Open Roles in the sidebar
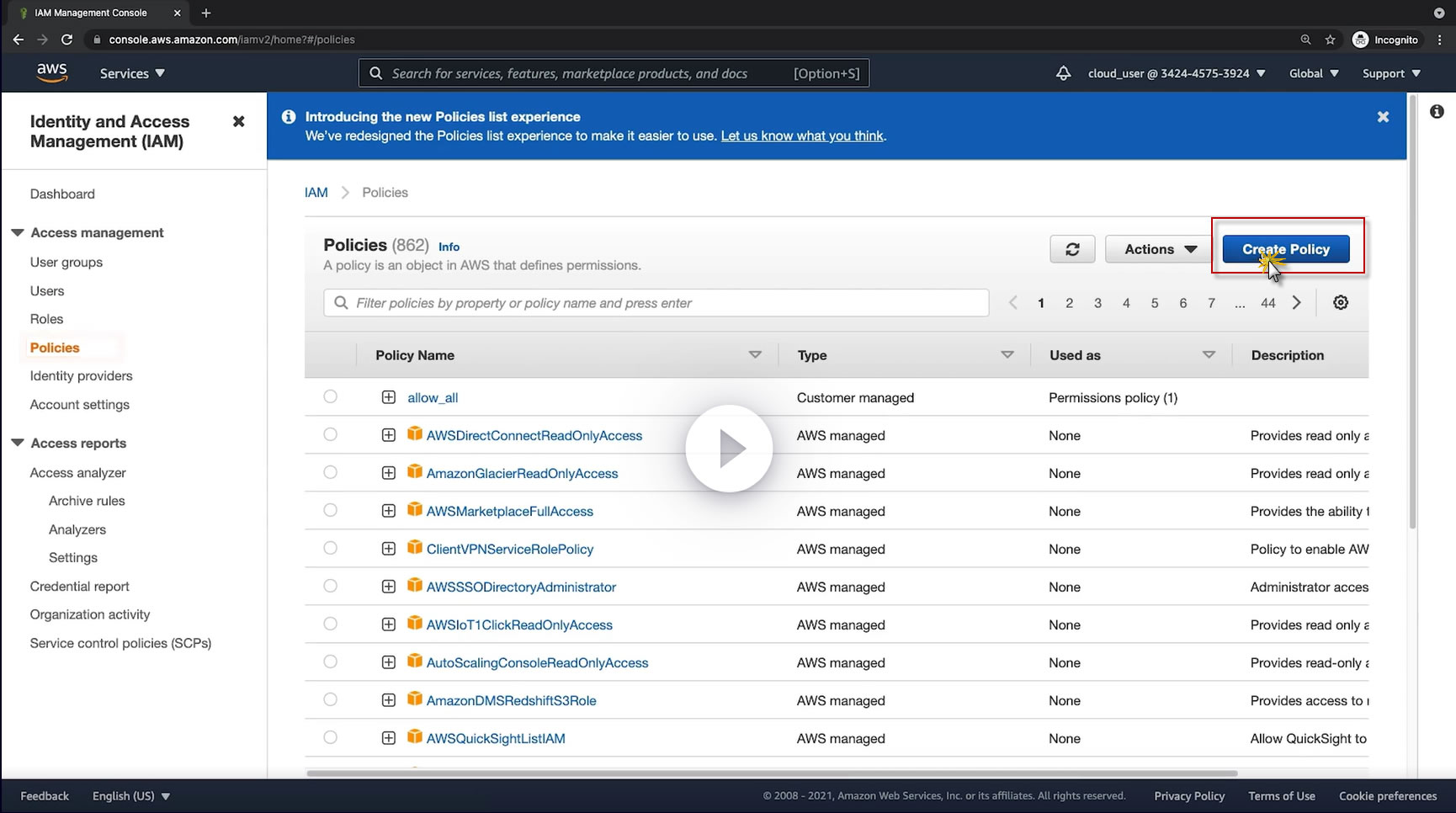The width and height of the screenshot is (1456, 813). click(x=46, y=319)
